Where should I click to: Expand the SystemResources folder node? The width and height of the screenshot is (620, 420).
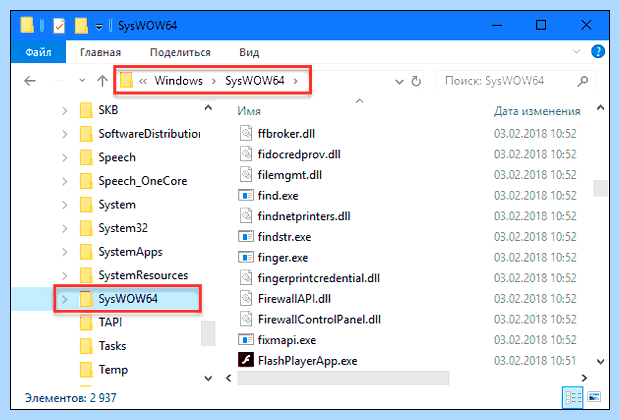[x=65, y=275]
